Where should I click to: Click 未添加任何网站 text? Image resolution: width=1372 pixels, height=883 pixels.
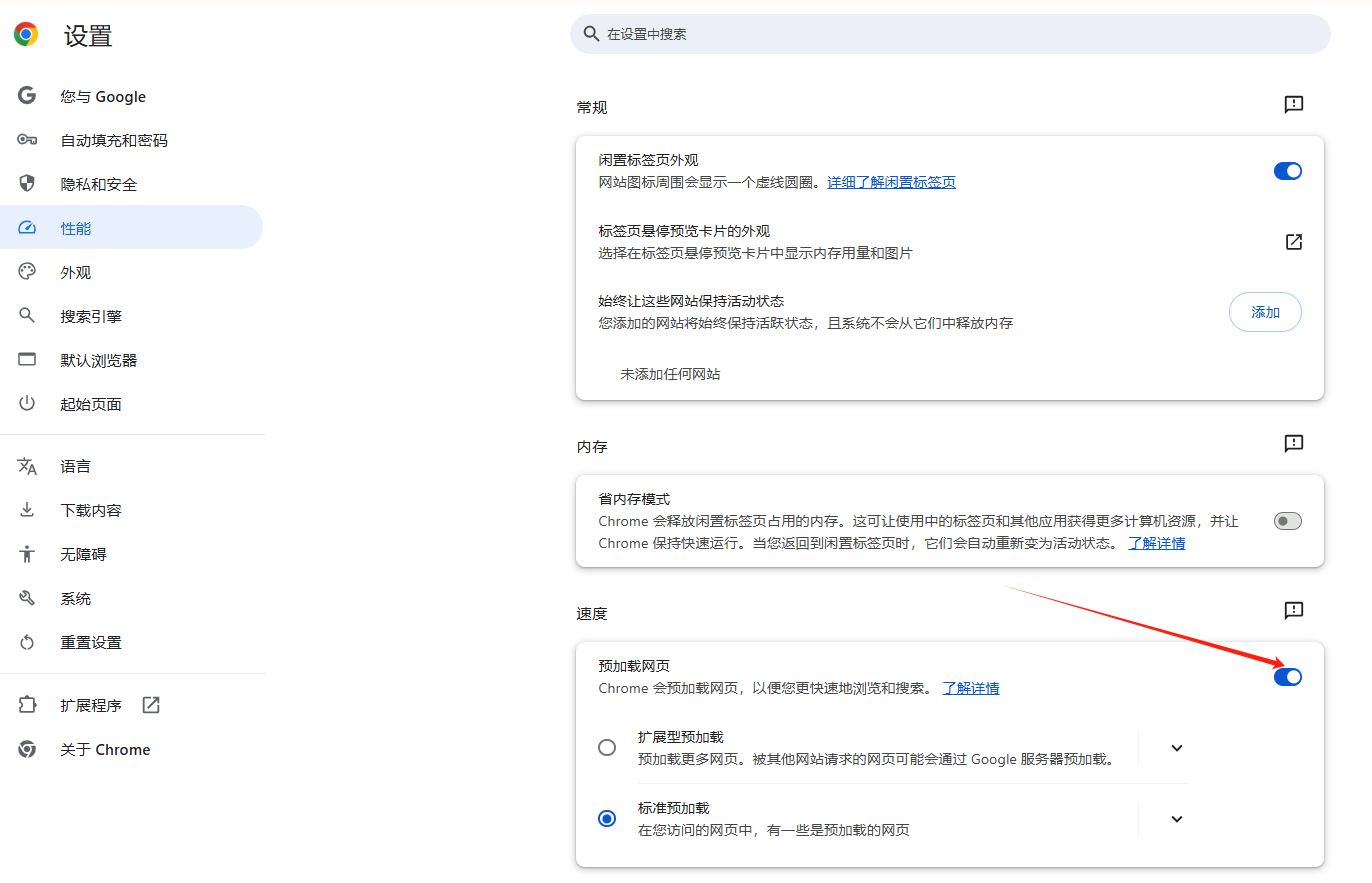(670, 374)
